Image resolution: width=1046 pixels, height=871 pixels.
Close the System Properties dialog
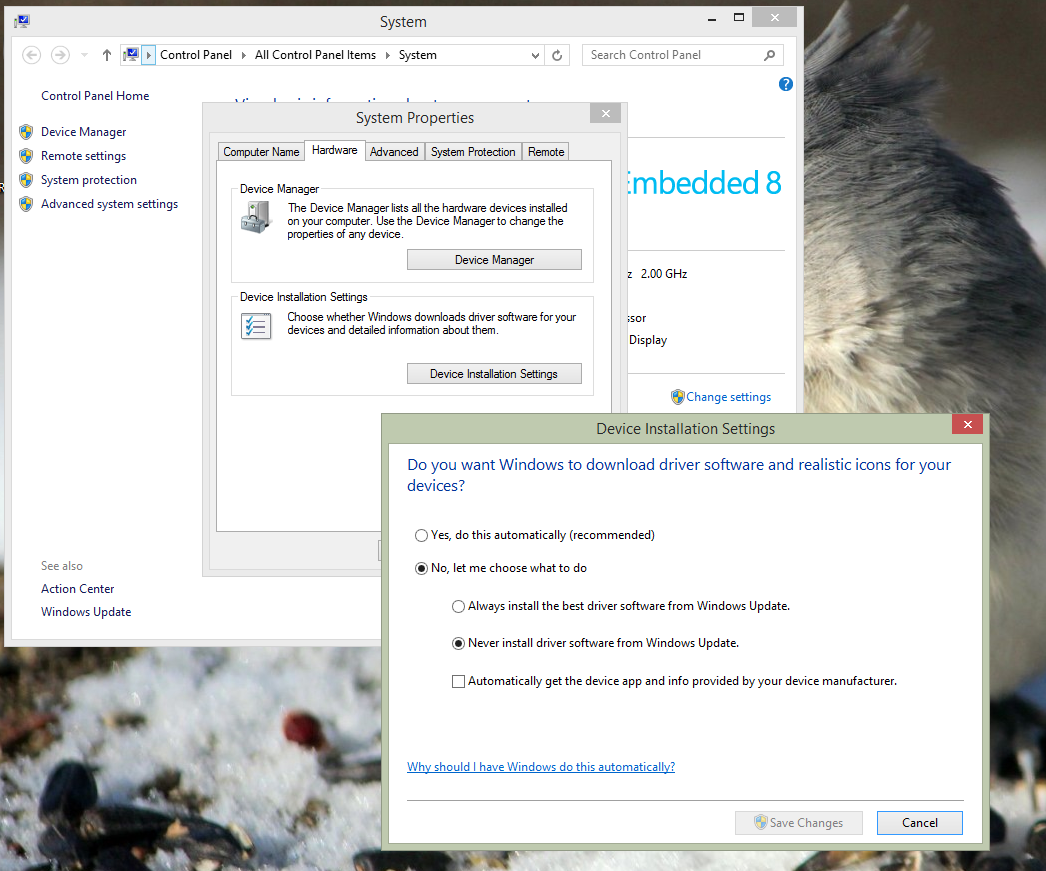[606, 113]
